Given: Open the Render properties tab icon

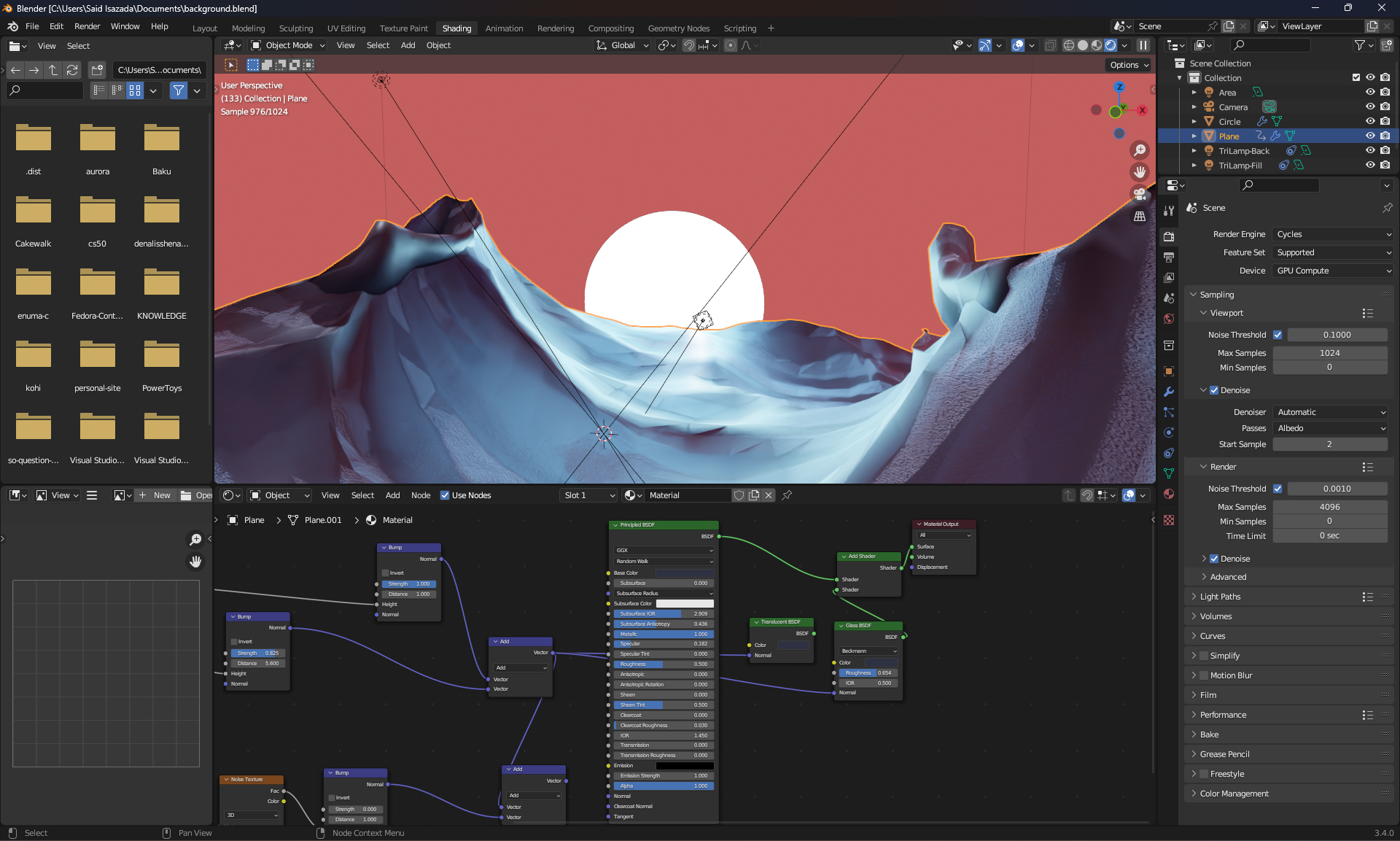Looking at the screenshot, I should [1169, 236].
